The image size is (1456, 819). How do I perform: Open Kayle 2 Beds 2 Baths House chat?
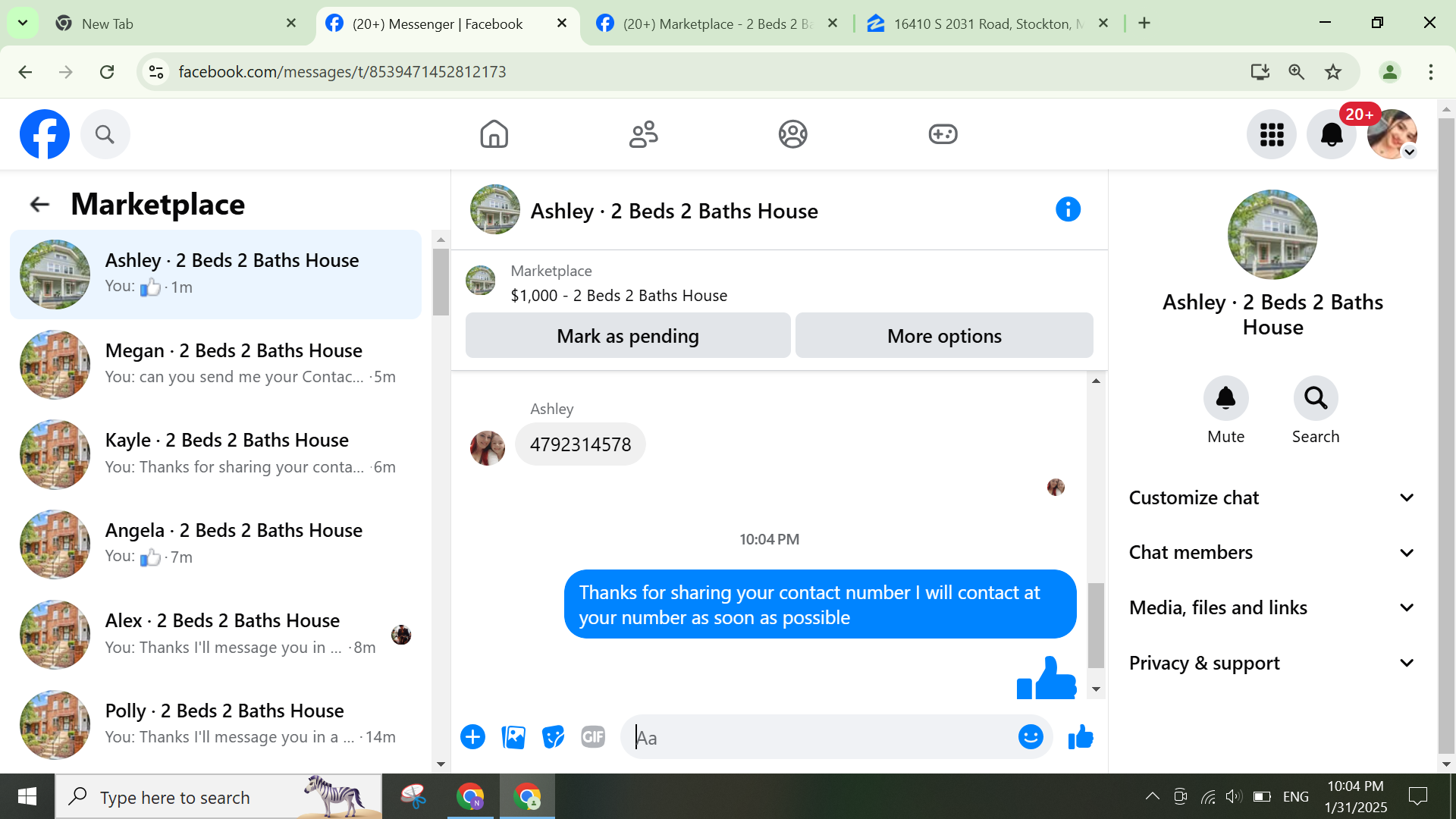pyautogui.click(x=216, y=454)
